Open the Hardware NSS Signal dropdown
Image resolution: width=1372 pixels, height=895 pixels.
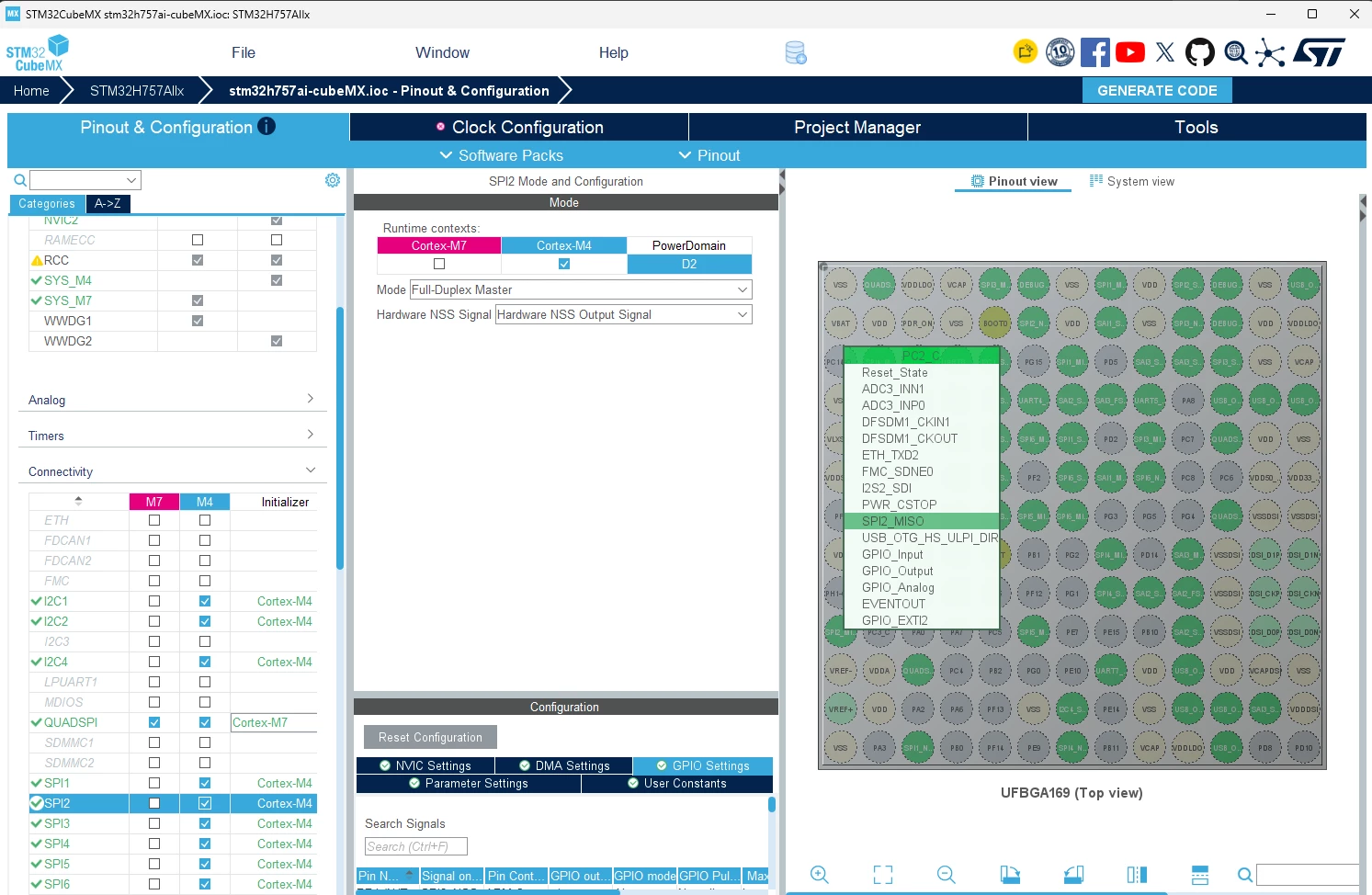[x=624, y=314]
